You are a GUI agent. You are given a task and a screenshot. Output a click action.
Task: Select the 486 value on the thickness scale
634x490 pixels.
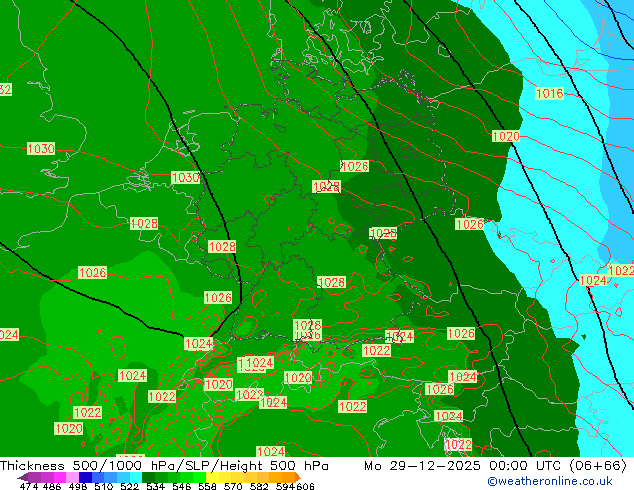point(52,486)
